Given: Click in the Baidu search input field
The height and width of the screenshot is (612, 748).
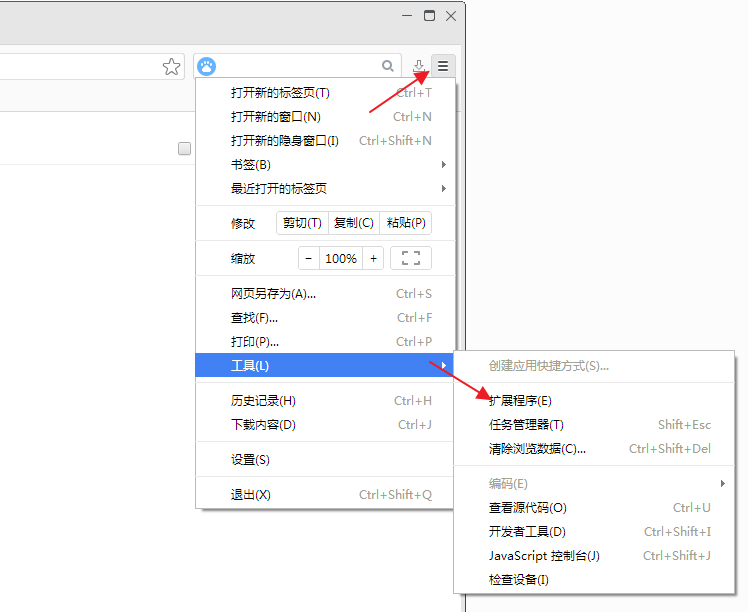Looking at the screenshot, I should [298, 66].
